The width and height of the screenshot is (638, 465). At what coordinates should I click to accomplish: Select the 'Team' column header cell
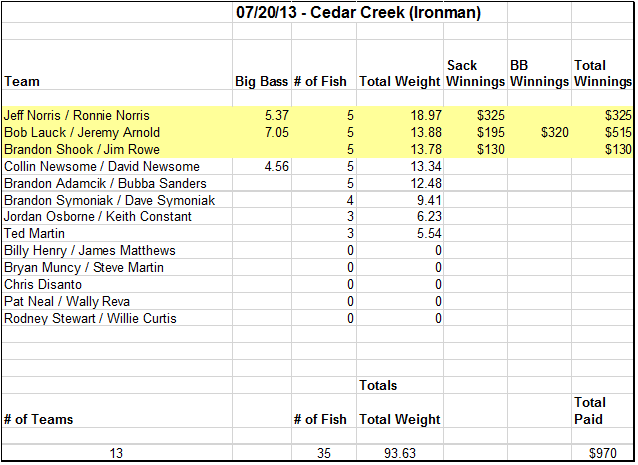pyautogui.click(x=22, y=81)
